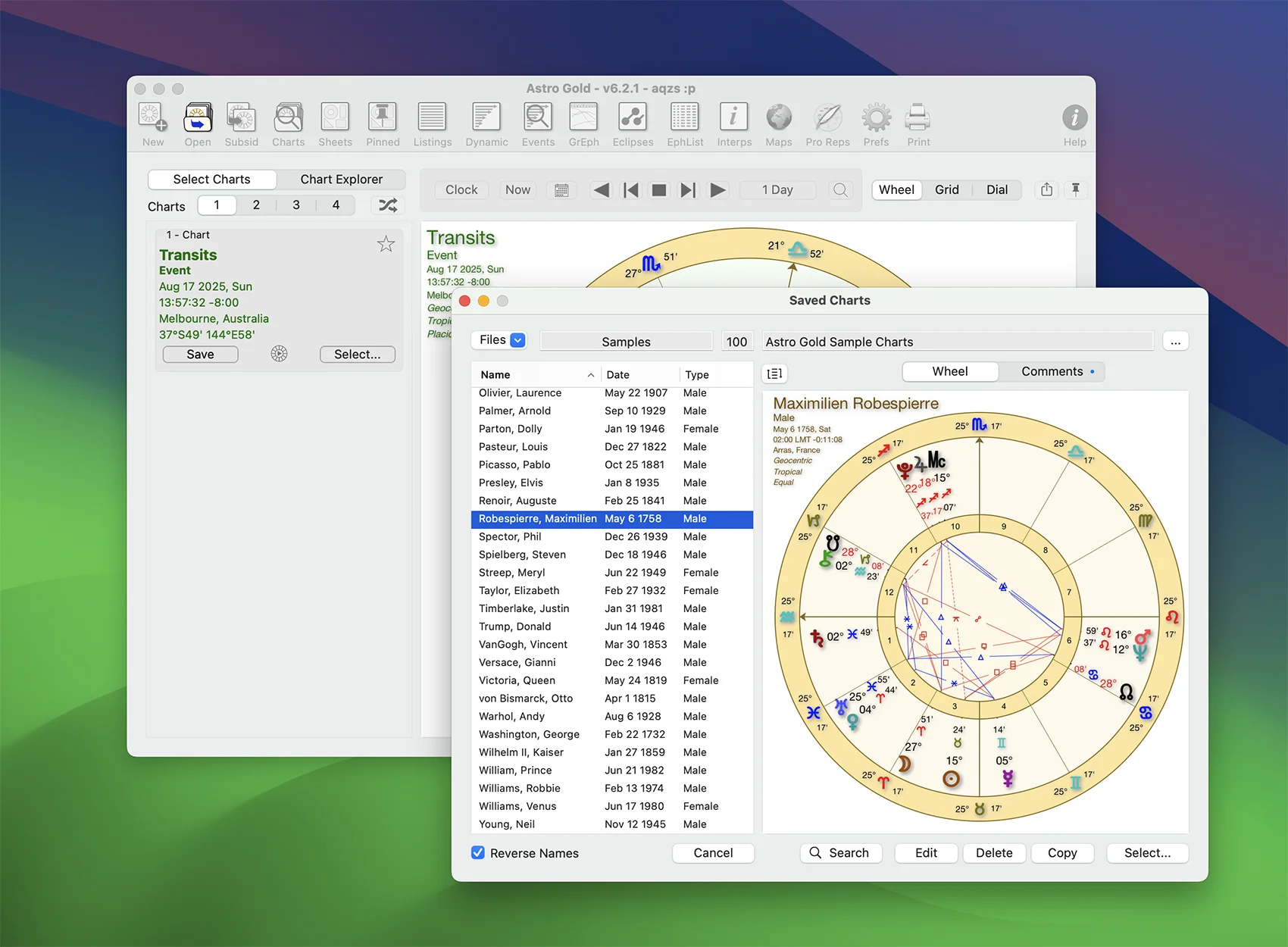Click the ellipsis button beside file description
This screenshot has height=947, width=1288.
(x=1175, y=342)
